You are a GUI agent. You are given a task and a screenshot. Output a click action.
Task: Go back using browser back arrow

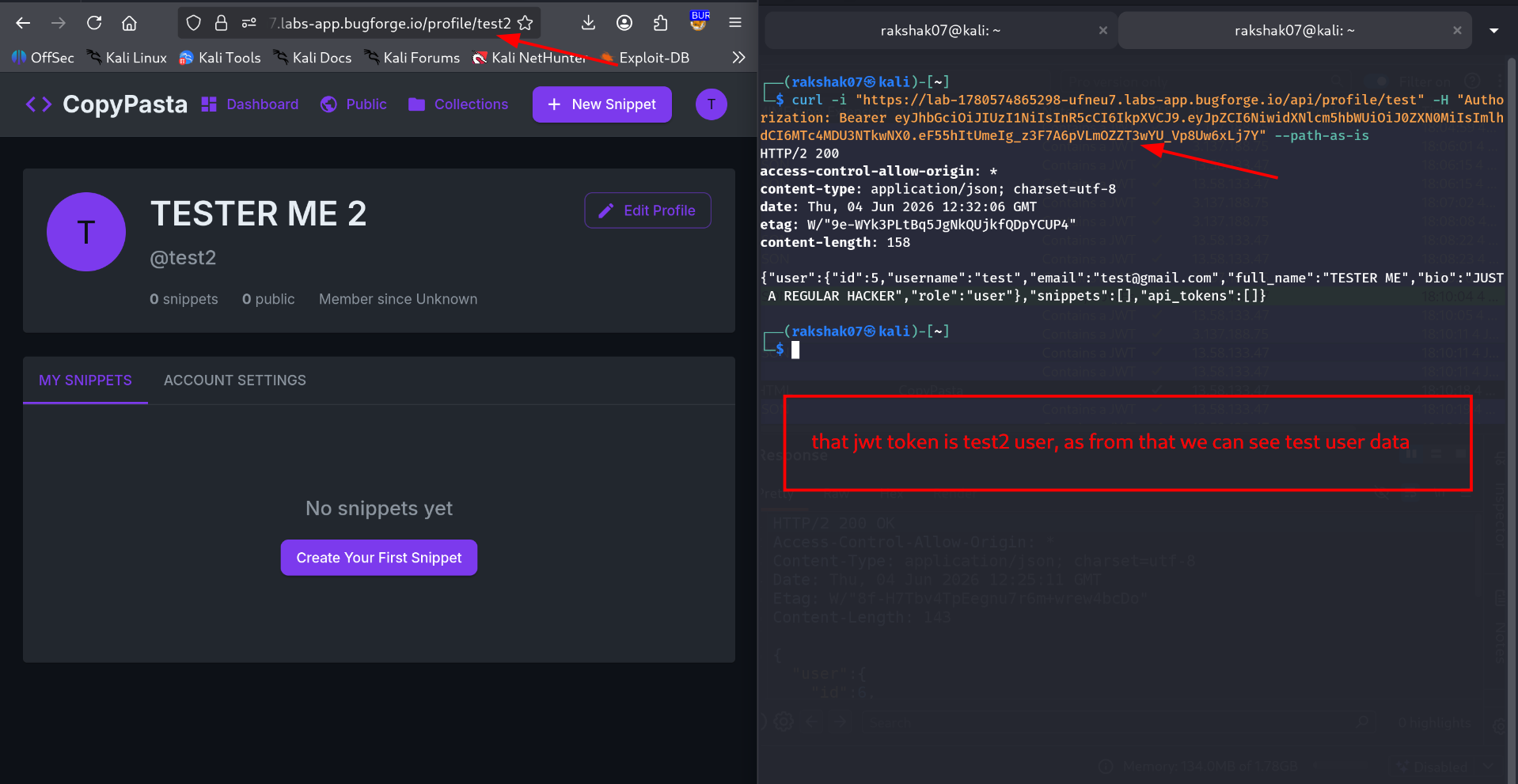point(23,23)
